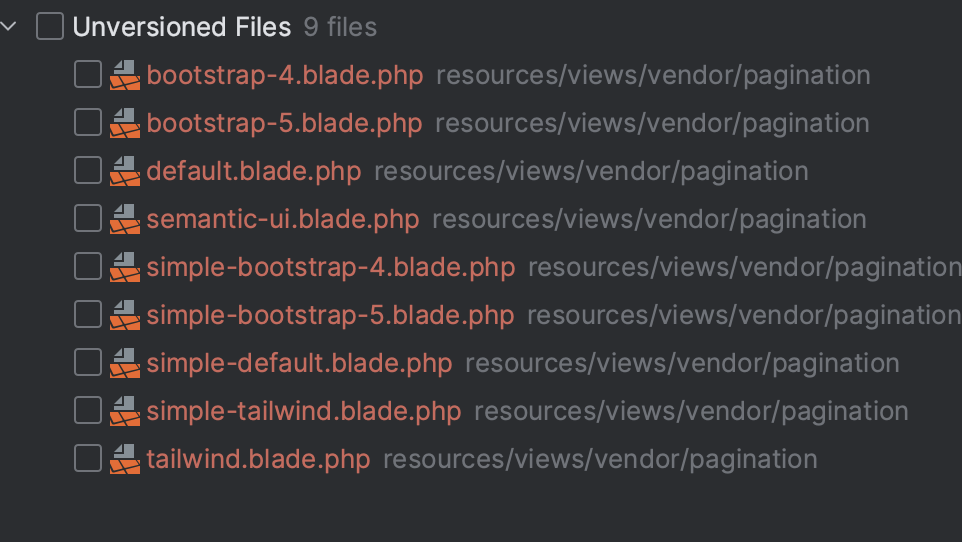962x542 pixels.
Task: Tick checkbox for simple-bootstrap-4.blade.php
Action: tap(88, 266)
